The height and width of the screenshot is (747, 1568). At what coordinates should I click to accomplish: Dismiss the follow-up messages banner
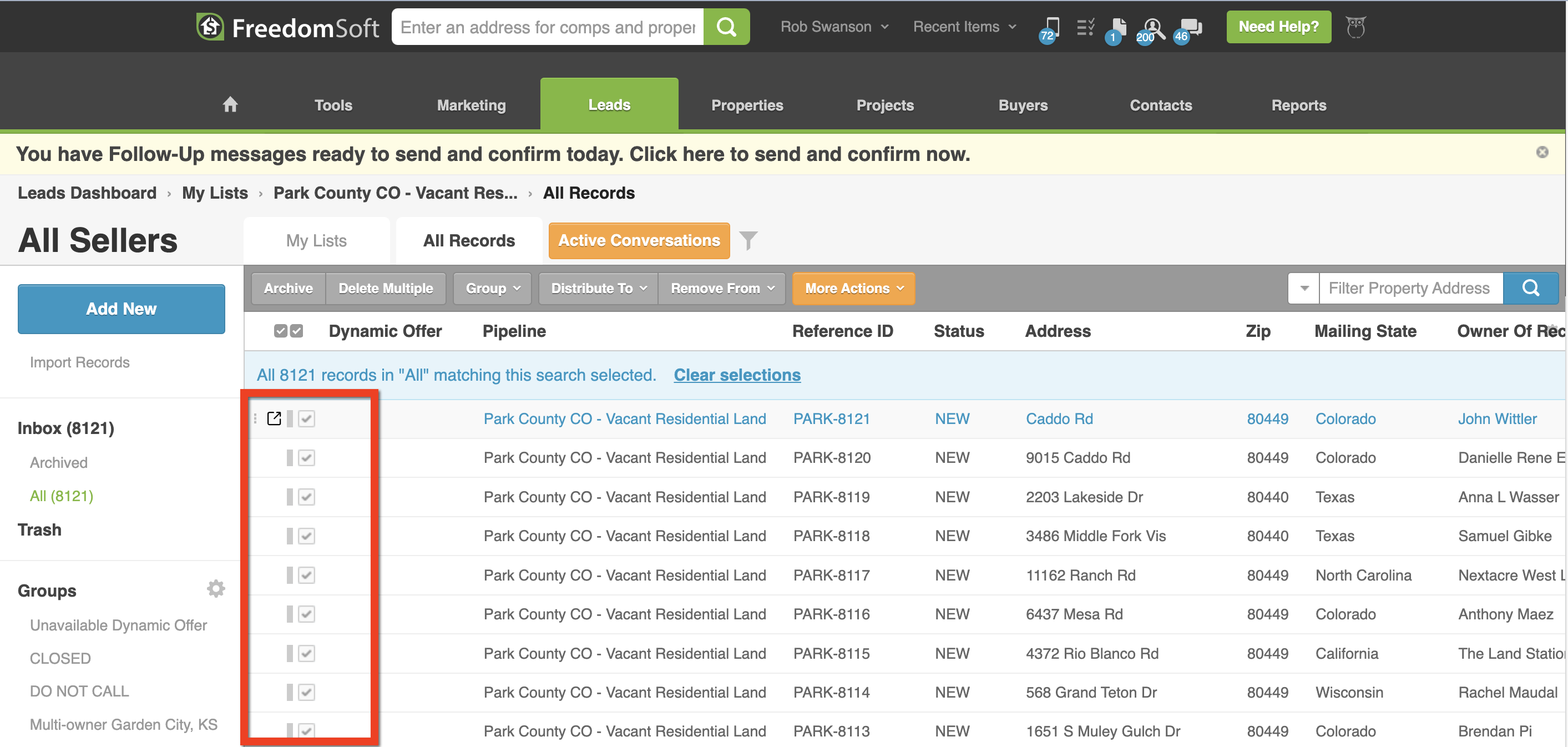pos(1542,152)
